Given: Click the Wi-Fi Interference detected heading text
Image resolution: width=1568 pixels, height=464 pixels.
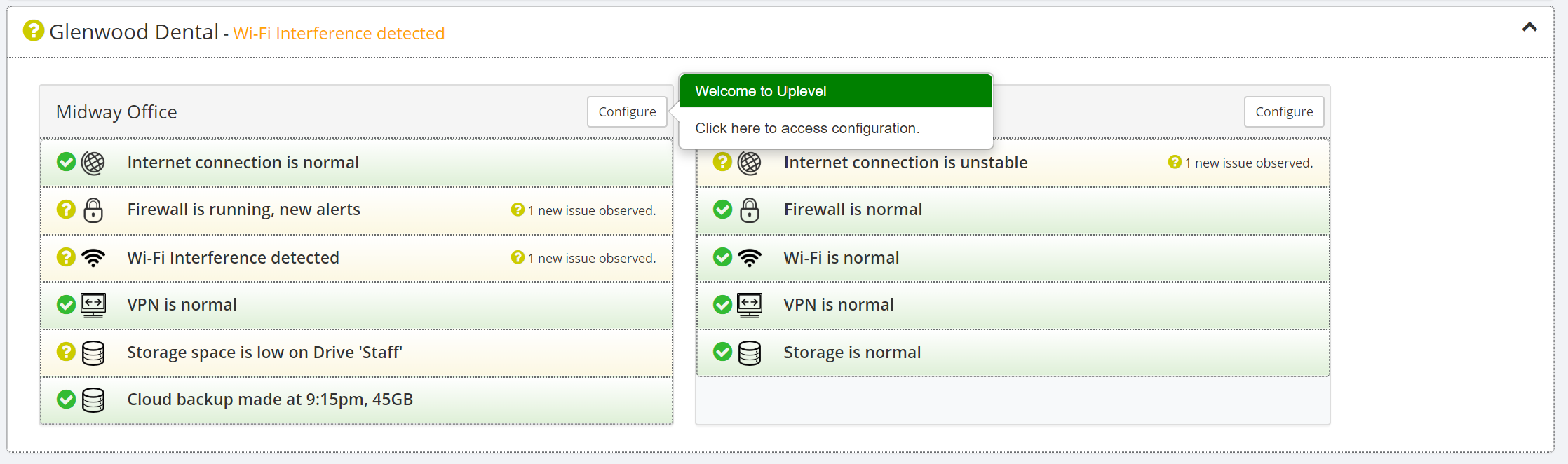Looking at the screenshot, I should [339, 33].
